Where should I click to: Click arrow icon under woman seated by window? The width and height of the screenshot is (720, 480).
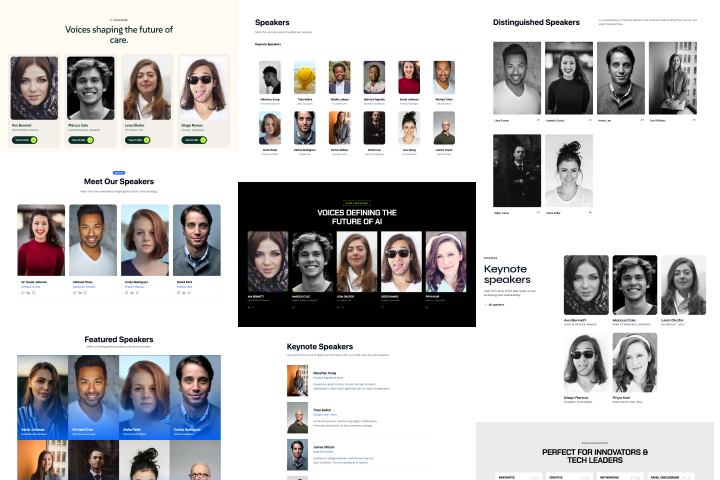(x=693, y=120)
